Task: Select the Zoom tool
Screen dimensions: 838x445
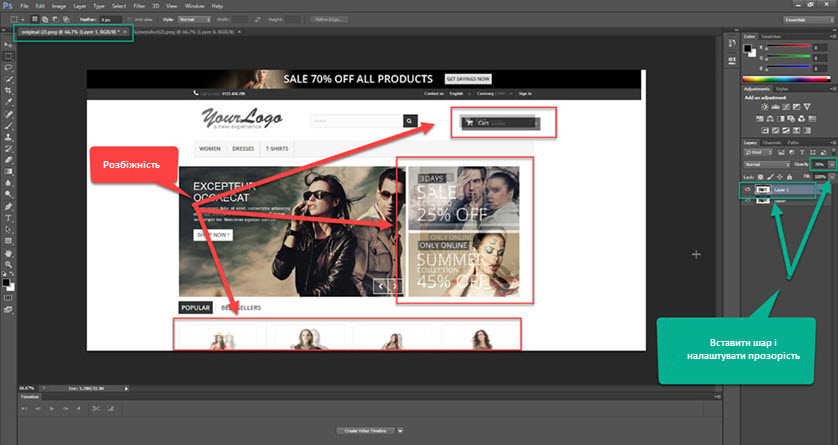Action: pyautogui.click(x=8, y=264)
